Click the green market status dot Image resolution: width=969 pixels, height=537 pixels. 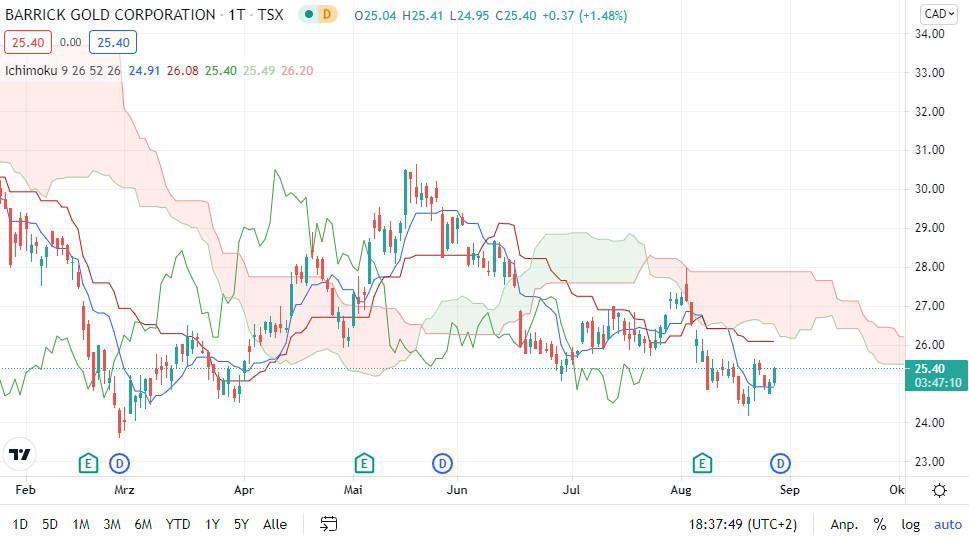309,14
